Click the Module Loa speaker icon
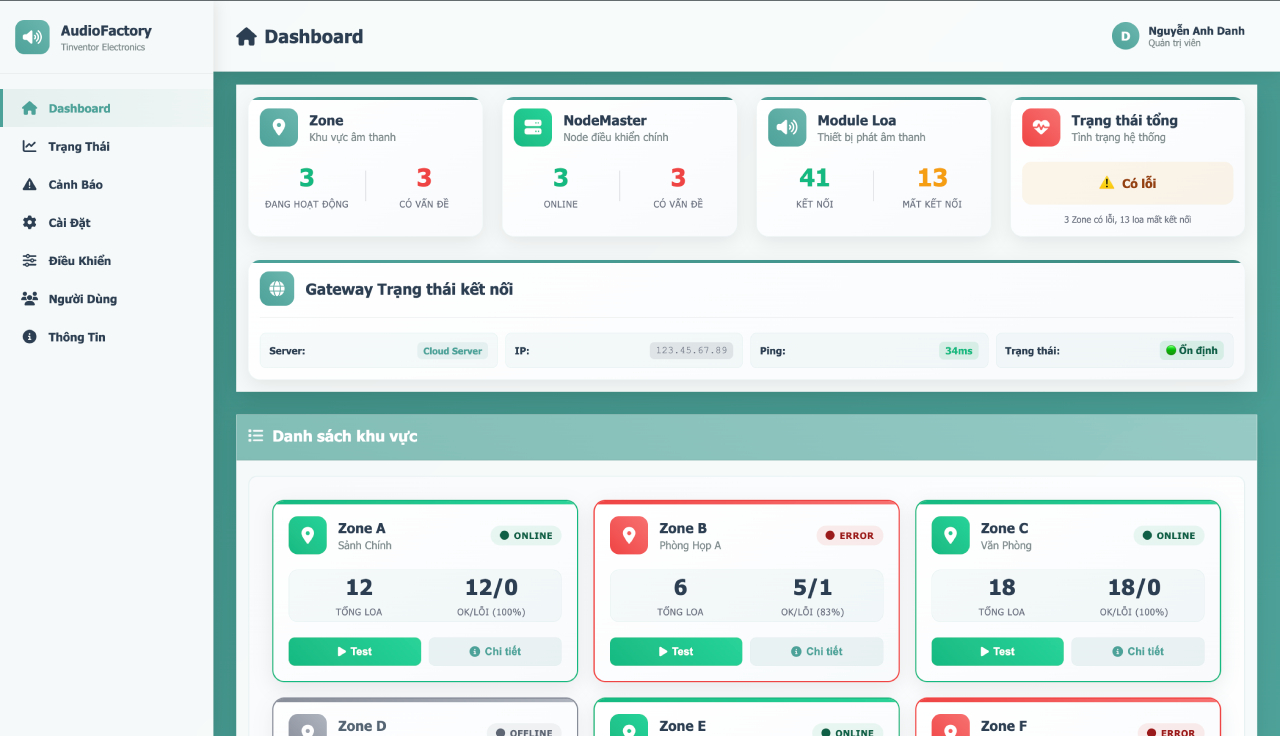This screenshot has width=1280, height=736. 787,128
